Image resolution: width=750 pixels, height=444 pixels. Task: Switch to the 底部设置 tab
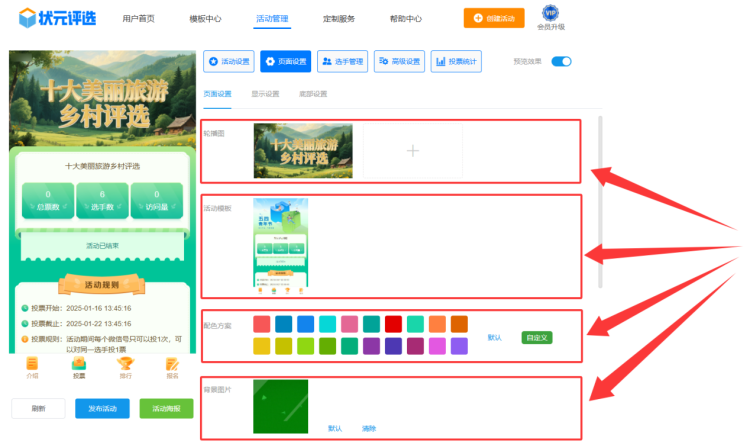point(312,94)
